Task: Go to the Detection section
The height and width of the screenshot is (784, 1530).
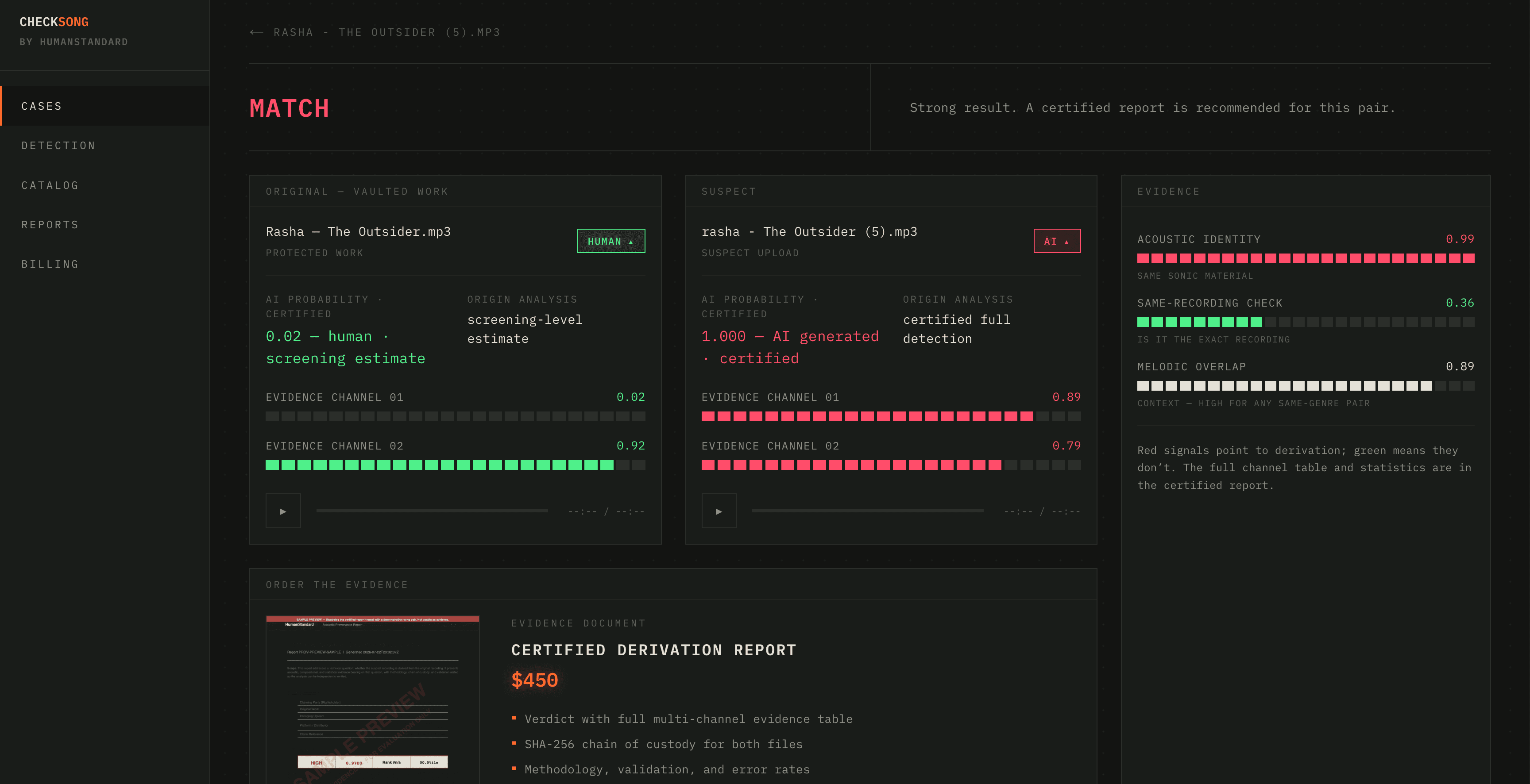Action: click(x=105, y=146)
